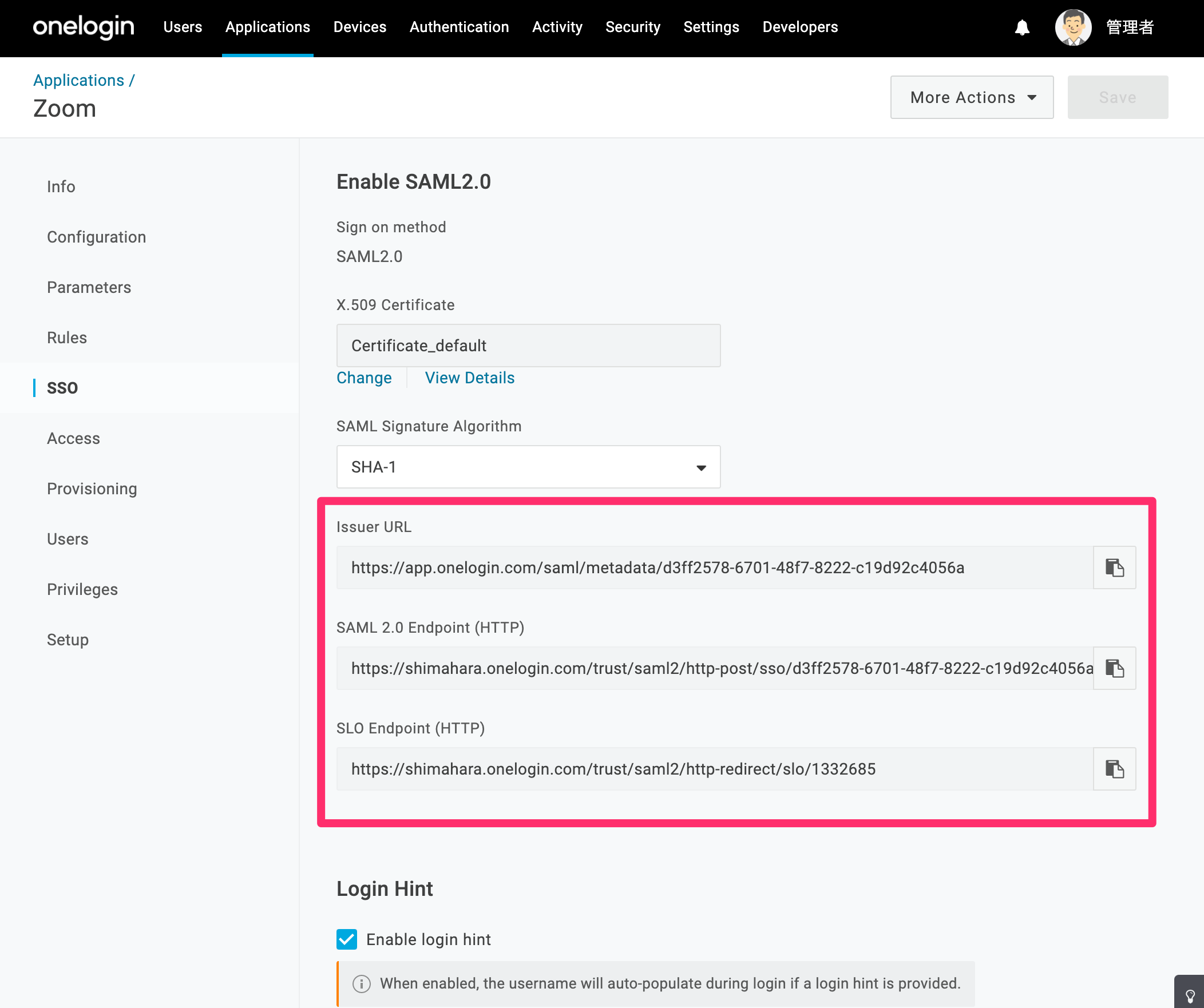Click the 'Login Hint' heading
Screen dimensions: 1204x1008
coord(385,889)
